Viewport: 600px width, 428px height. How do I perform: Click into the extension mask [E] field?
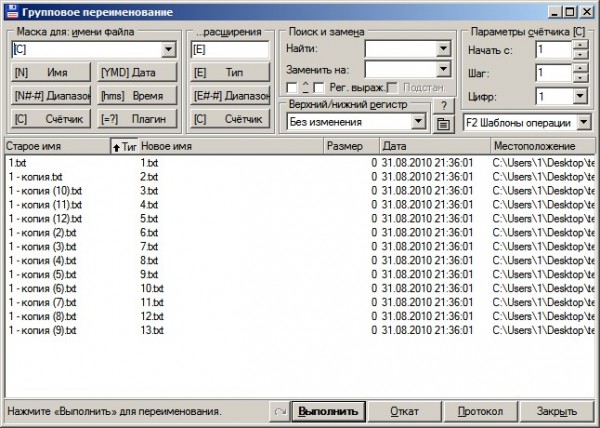coord(230,49)
